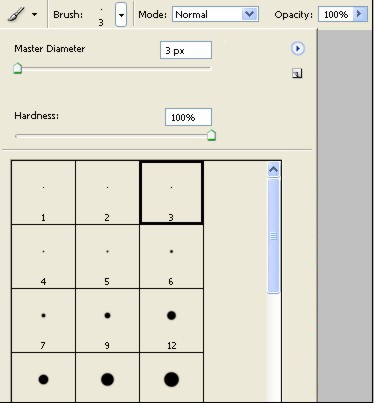The width and height of the screenshot is (374, 403).
Task: Click the brush preview sample showing 3
Action: click(101, 17)
